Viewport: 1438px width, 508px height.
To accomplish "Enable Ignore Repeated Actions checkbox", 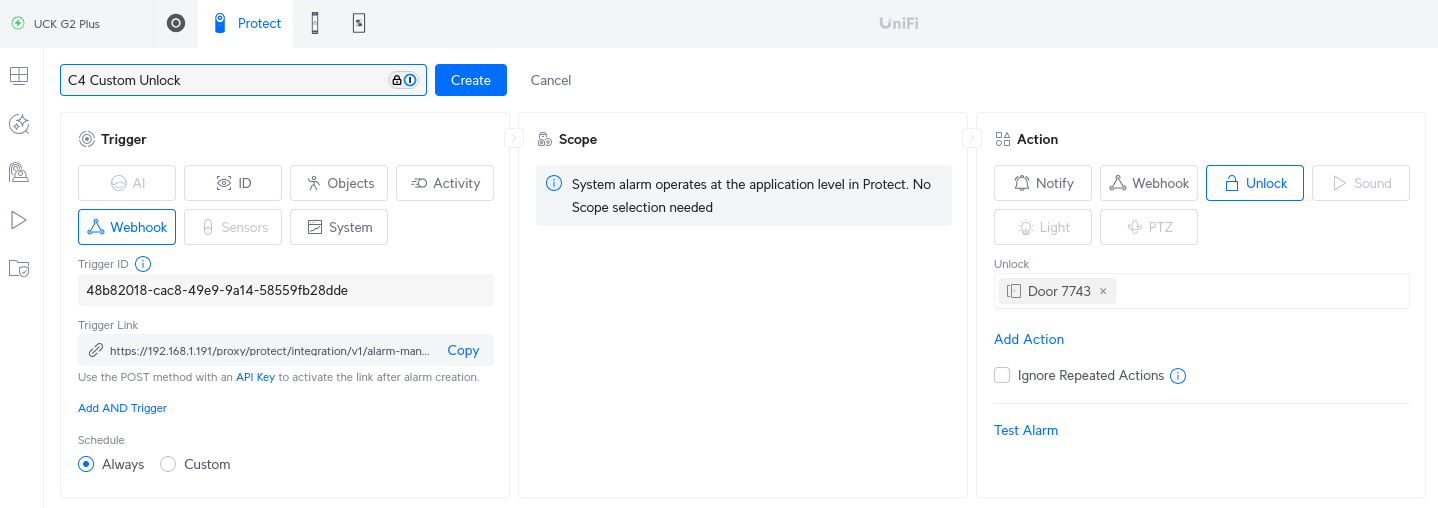I will [x=1002, y=375].
